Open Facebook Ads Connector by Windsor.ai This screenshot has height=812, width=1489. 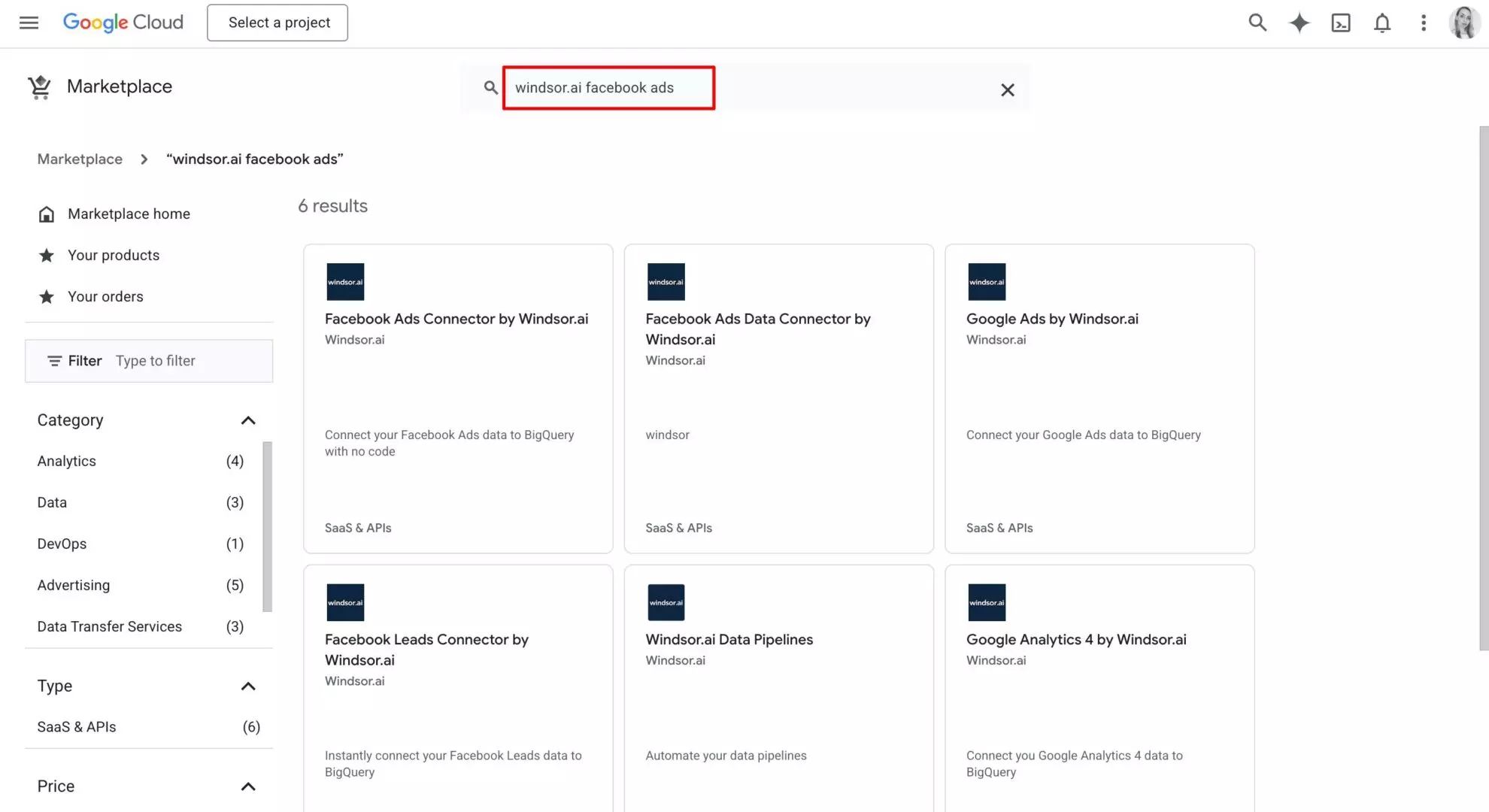pyautogui.click(x=456, y=319)
